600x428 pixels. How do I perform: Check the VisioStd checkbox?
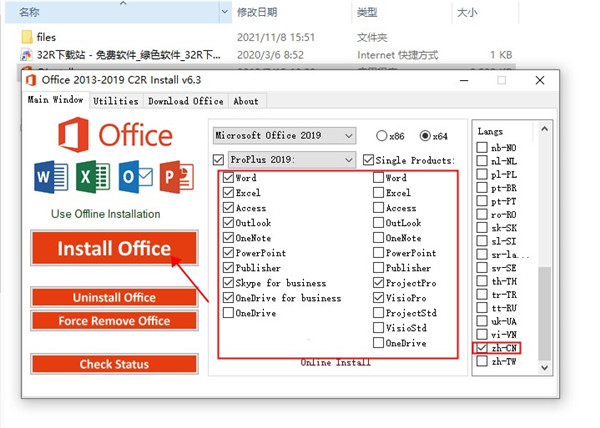378,328
